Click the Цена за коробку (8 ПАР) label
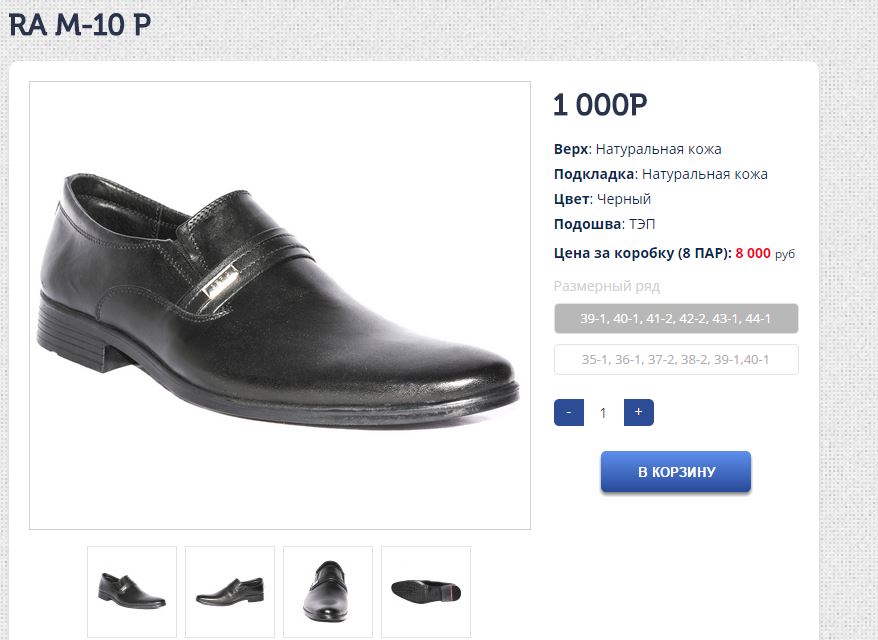 click(x=642, y=253)
